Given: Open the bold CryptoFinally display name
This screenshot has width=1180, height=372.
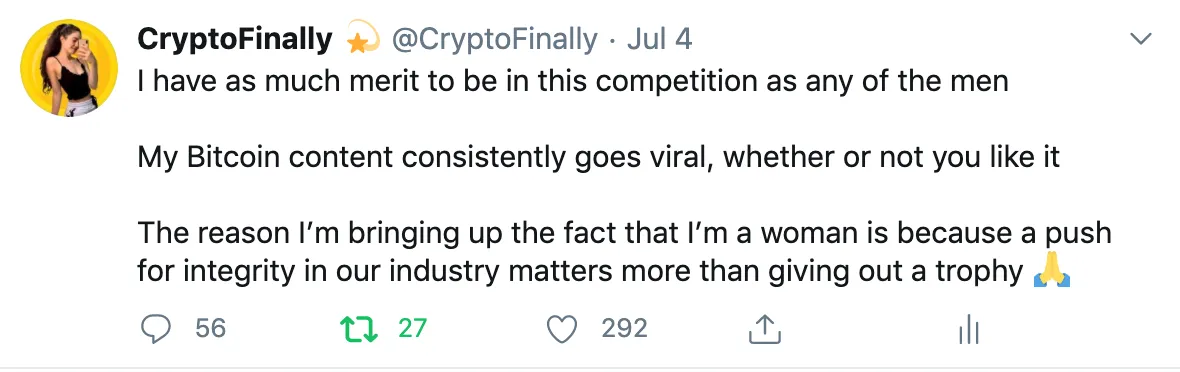Looking at the screenshot, I should tap(235, 39).
